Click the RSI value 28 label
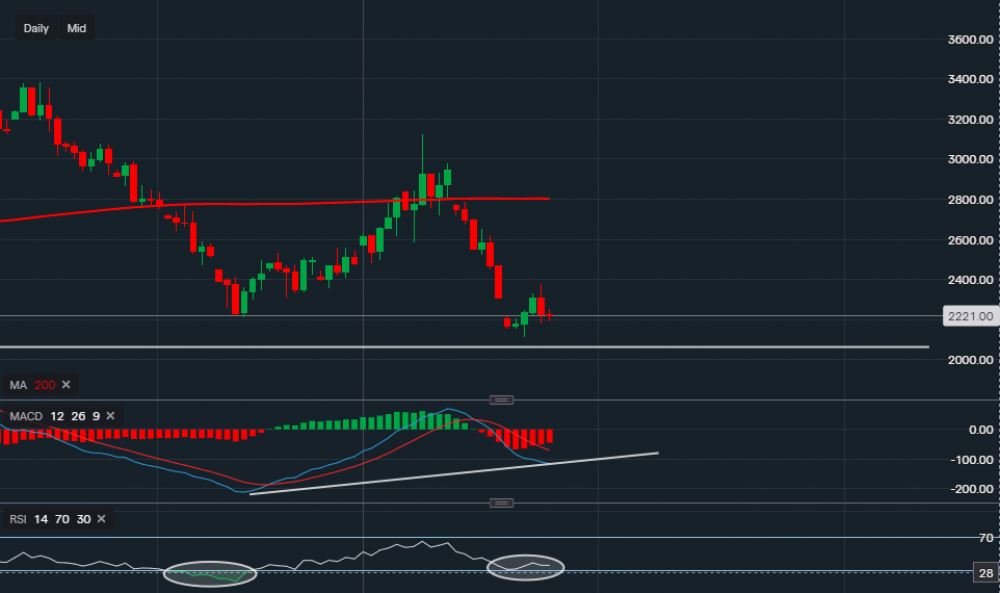This screenshot has width=1000, height=593. pyautogui.click(x=985, y=573)
